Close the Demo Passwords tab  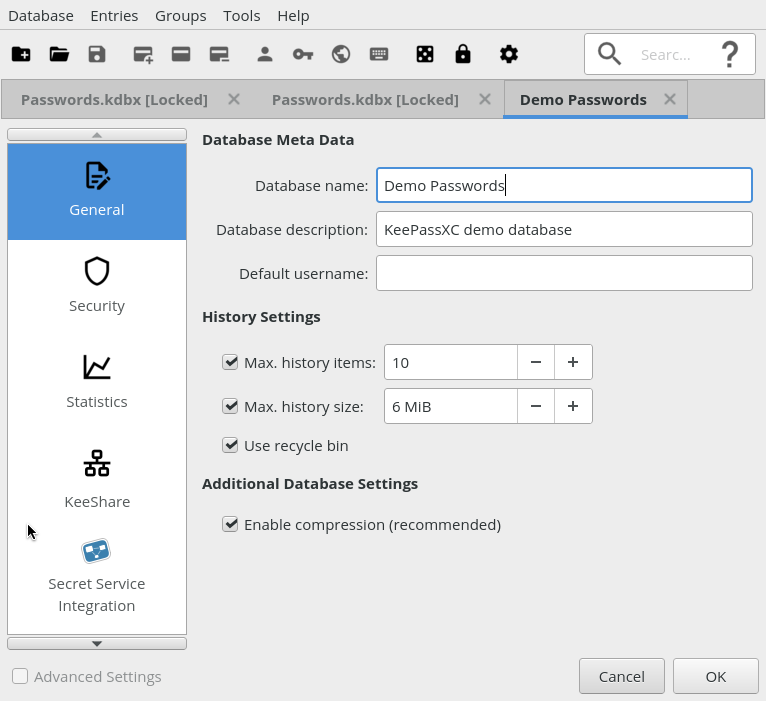pos(670,99)
